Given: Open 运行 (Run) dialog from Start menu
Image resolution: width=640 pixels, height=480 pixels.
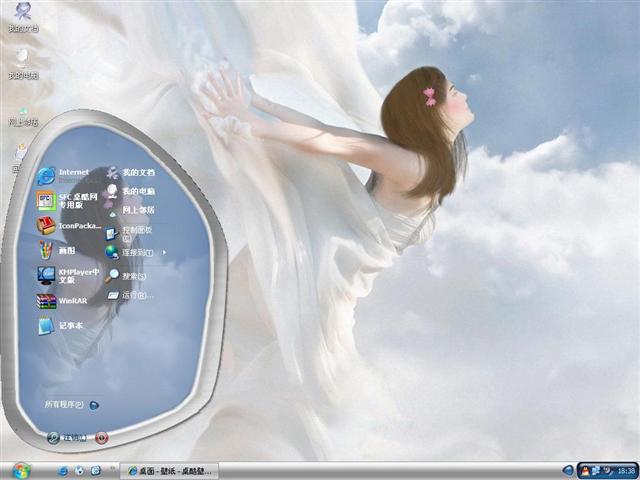Looking at the screenshot, I should pos(130,295).
